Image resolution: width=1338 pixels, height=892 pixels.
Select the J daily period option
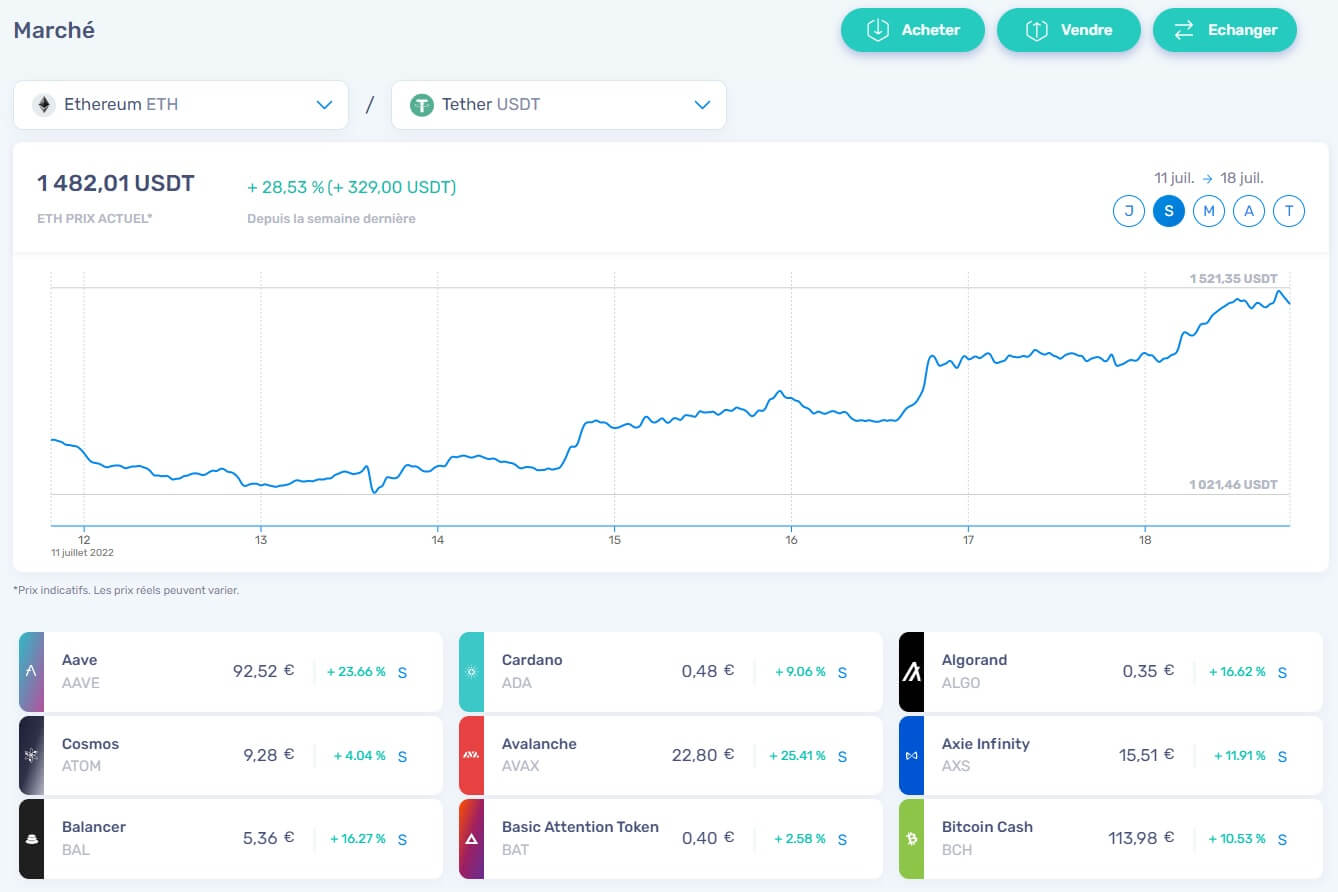1128,211
